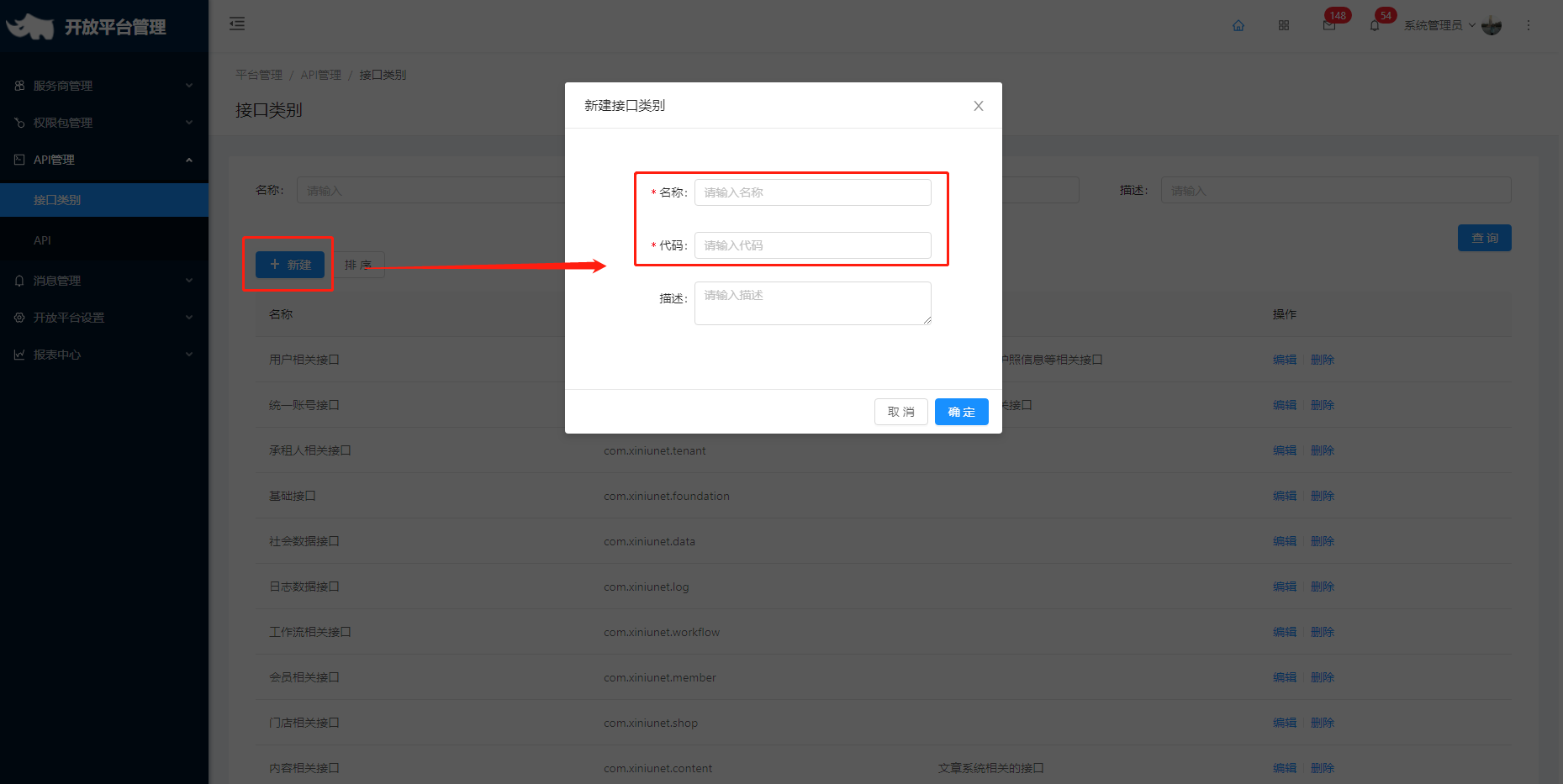
Task: Expand 开放平台设置 menu chevron
Action: click(x=189, y=318)
